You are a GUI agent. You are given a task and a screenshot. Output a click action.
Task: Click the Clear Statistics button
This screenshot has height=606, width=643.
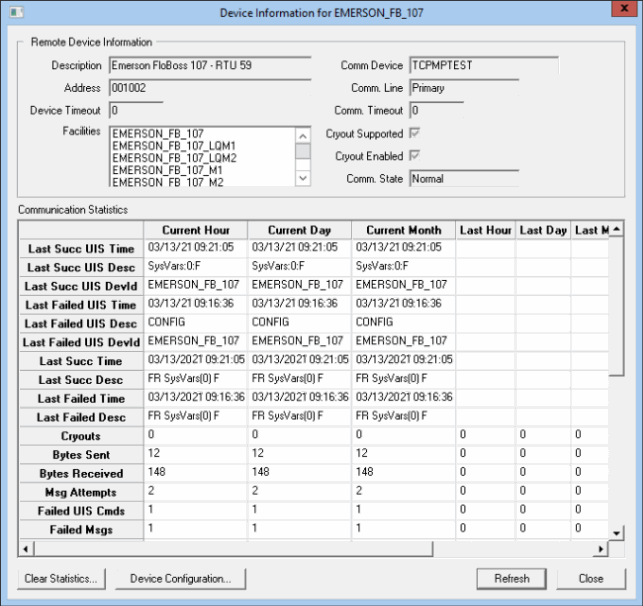61,579
